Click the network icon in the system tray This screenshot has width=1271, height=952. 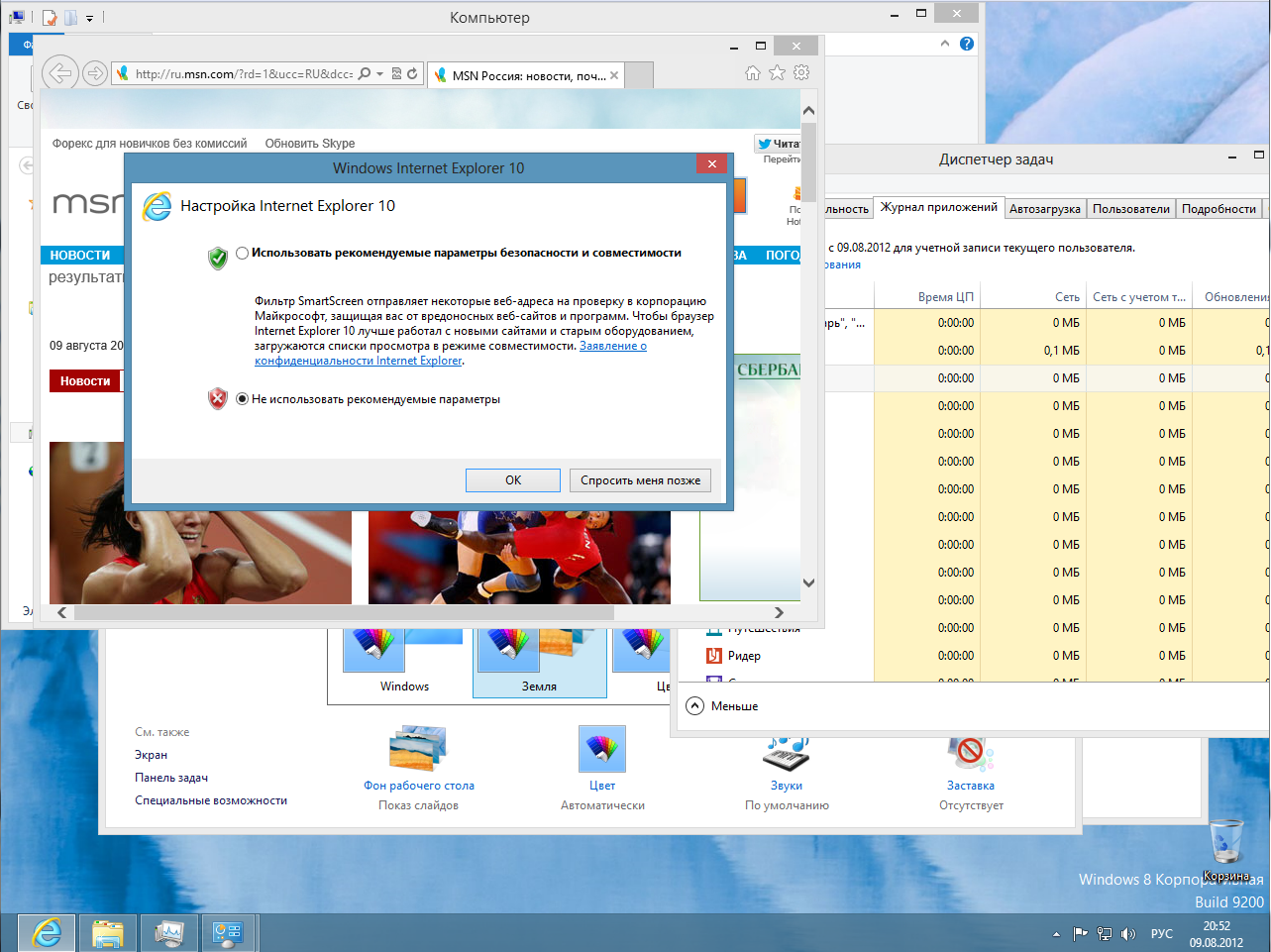pos(1105,933)
